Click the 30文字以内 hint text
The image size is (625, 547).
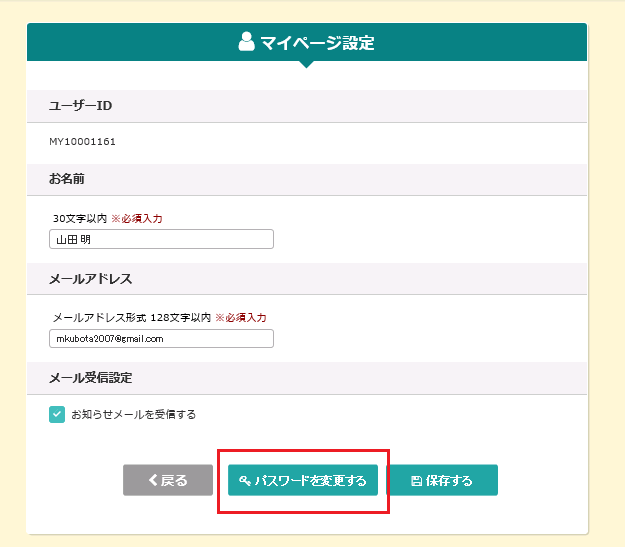click(x=80, y=218)
